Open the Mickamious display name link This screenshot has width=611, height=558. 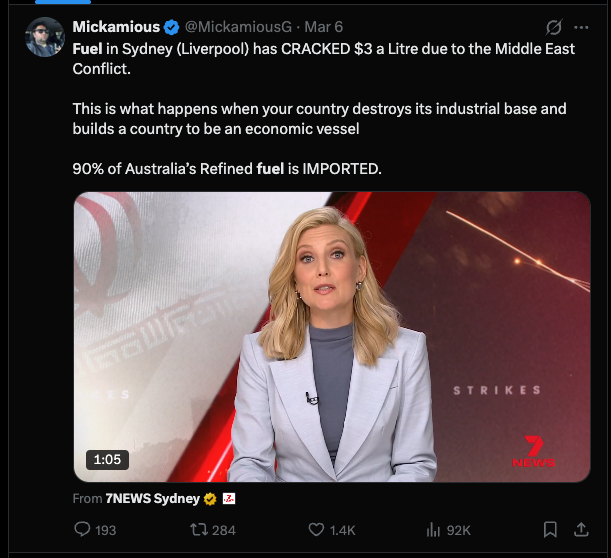pyautogui.click(x=116, y=27)
